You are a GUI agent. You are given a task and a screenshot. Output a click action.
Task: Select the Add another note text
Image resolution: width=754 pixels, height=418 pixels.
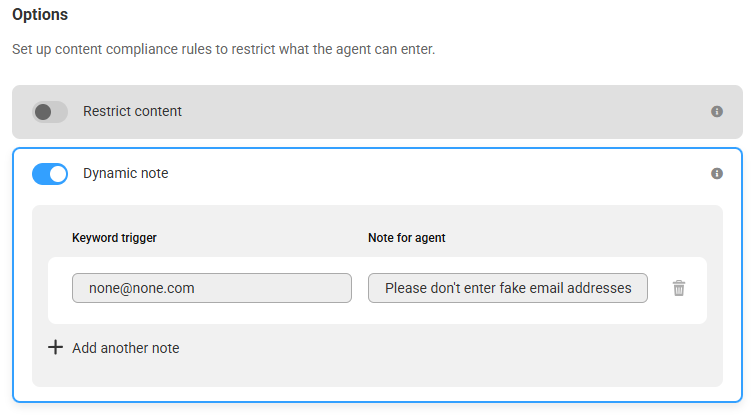click(x=126, y=348)
